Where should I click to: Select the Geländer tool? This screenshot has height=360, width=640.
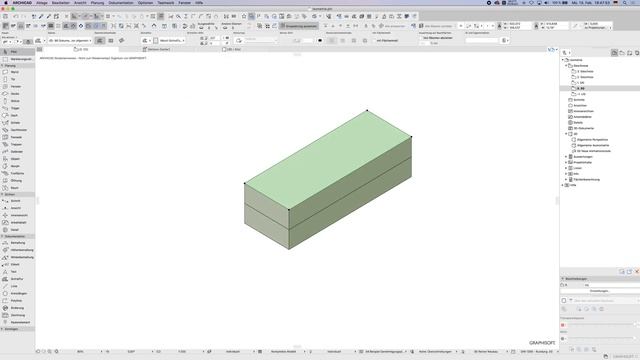(17, 151)
